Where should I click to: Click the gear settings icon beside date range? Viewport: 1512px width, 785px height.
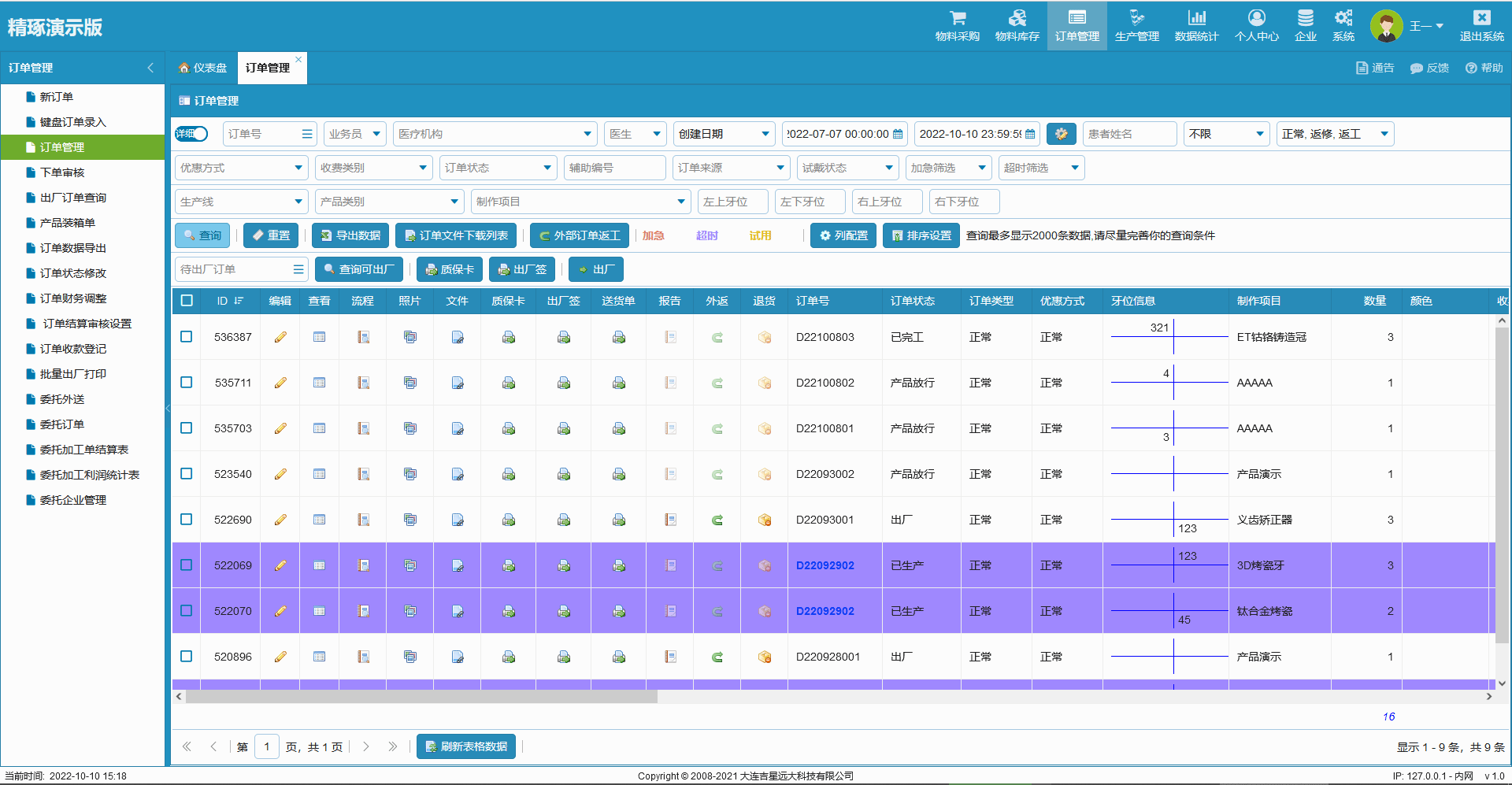(1061, 134)
